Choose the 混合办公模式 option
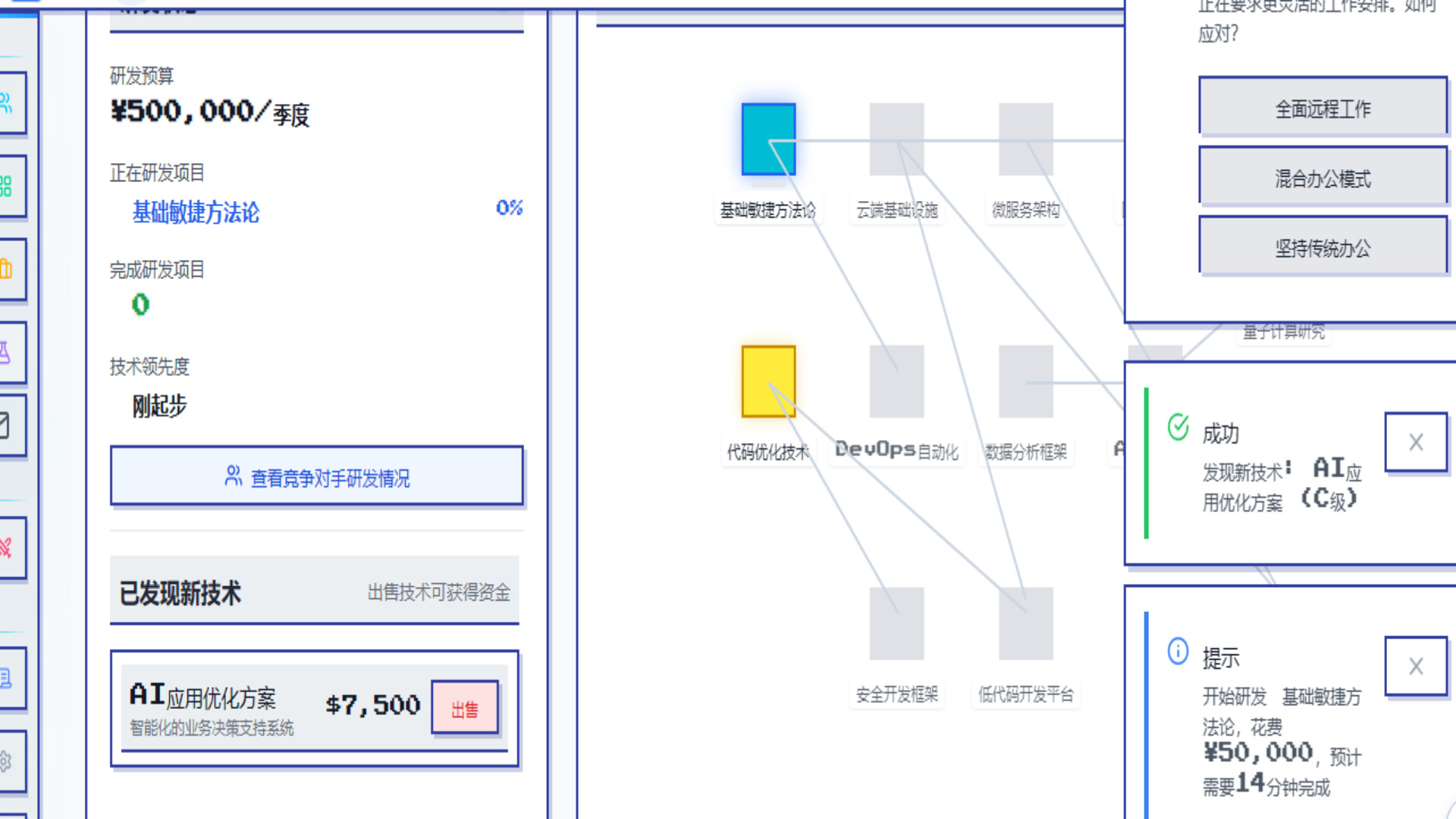 pos(1323,176)
